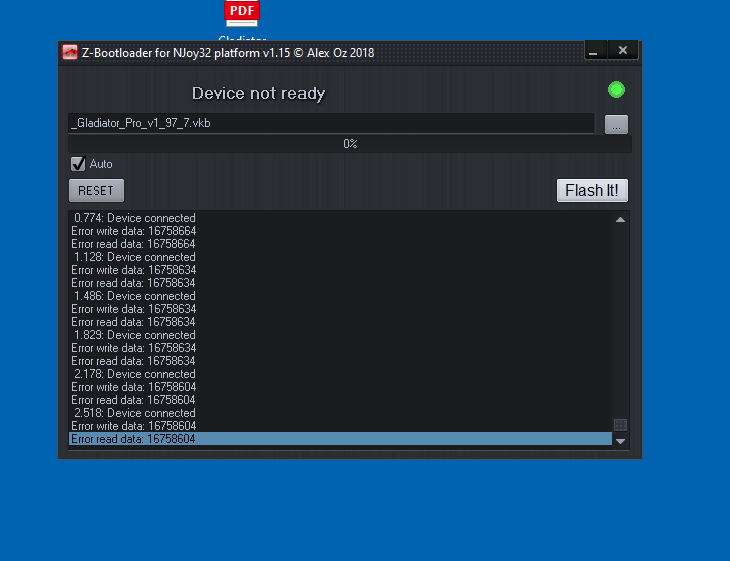Click the 0% progress bar
The image size is (730, 561).
click(350, 144)
